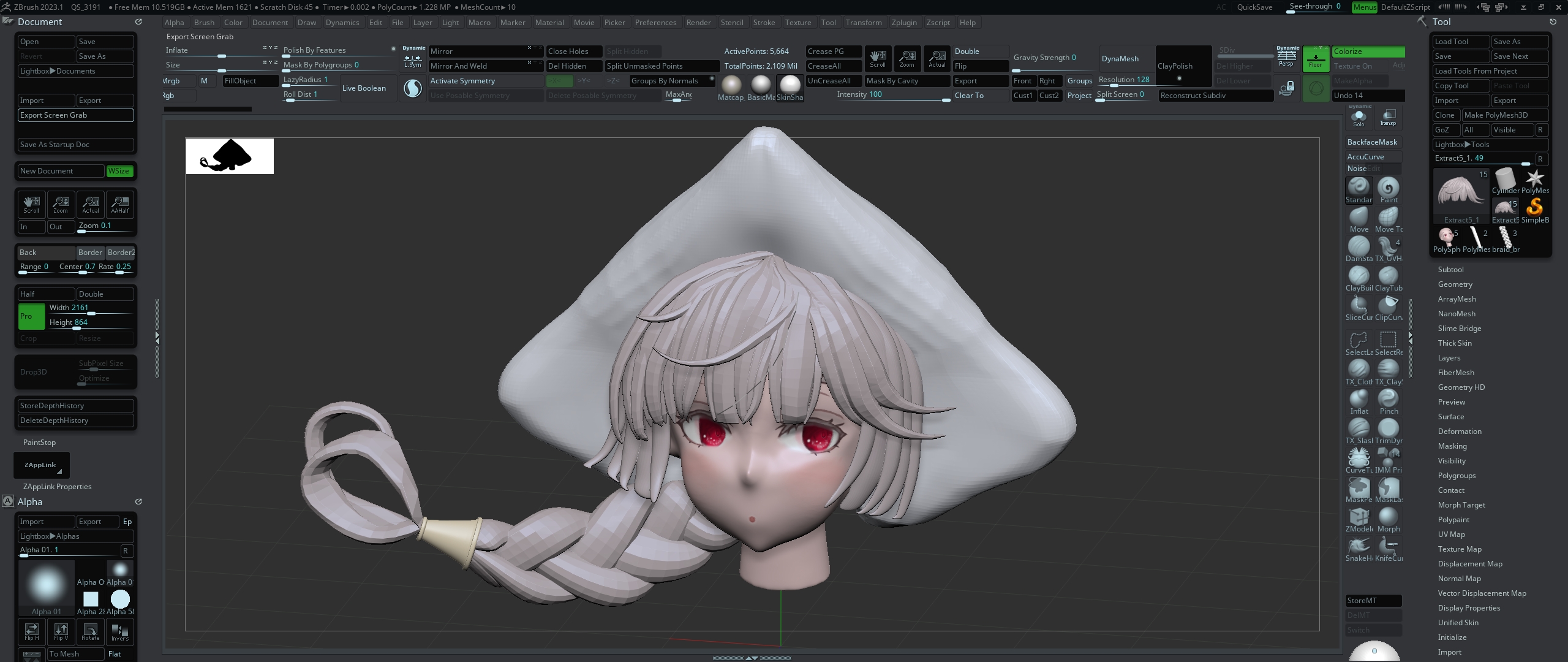Toggle Transp transparency mode
1568x662 pixels.
click(x=1388, y=117)
